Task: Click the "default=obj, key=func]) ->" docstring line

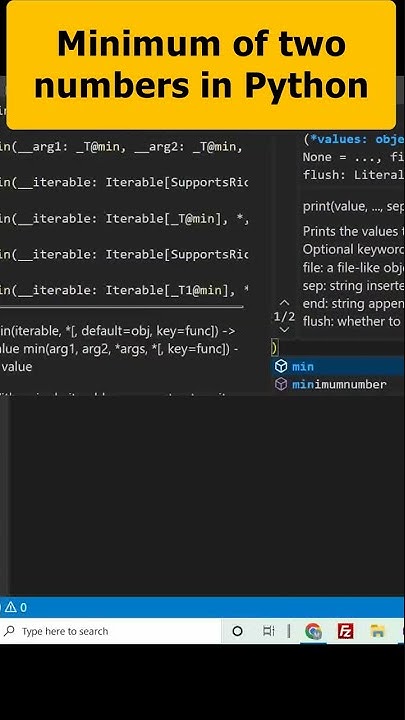Action: click(x=118, y=331)
